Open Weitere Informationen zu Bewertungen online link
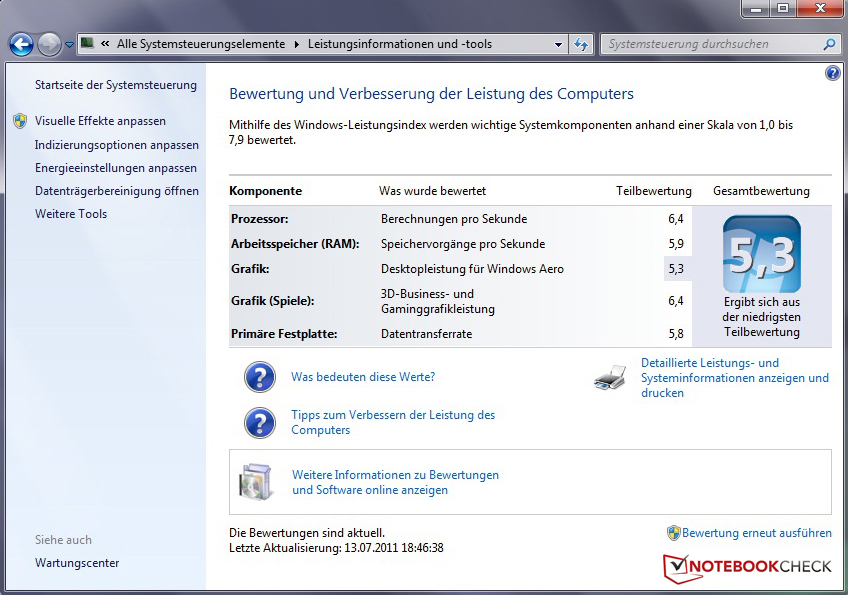Screen dimensions: 848x595 point(395,482)
